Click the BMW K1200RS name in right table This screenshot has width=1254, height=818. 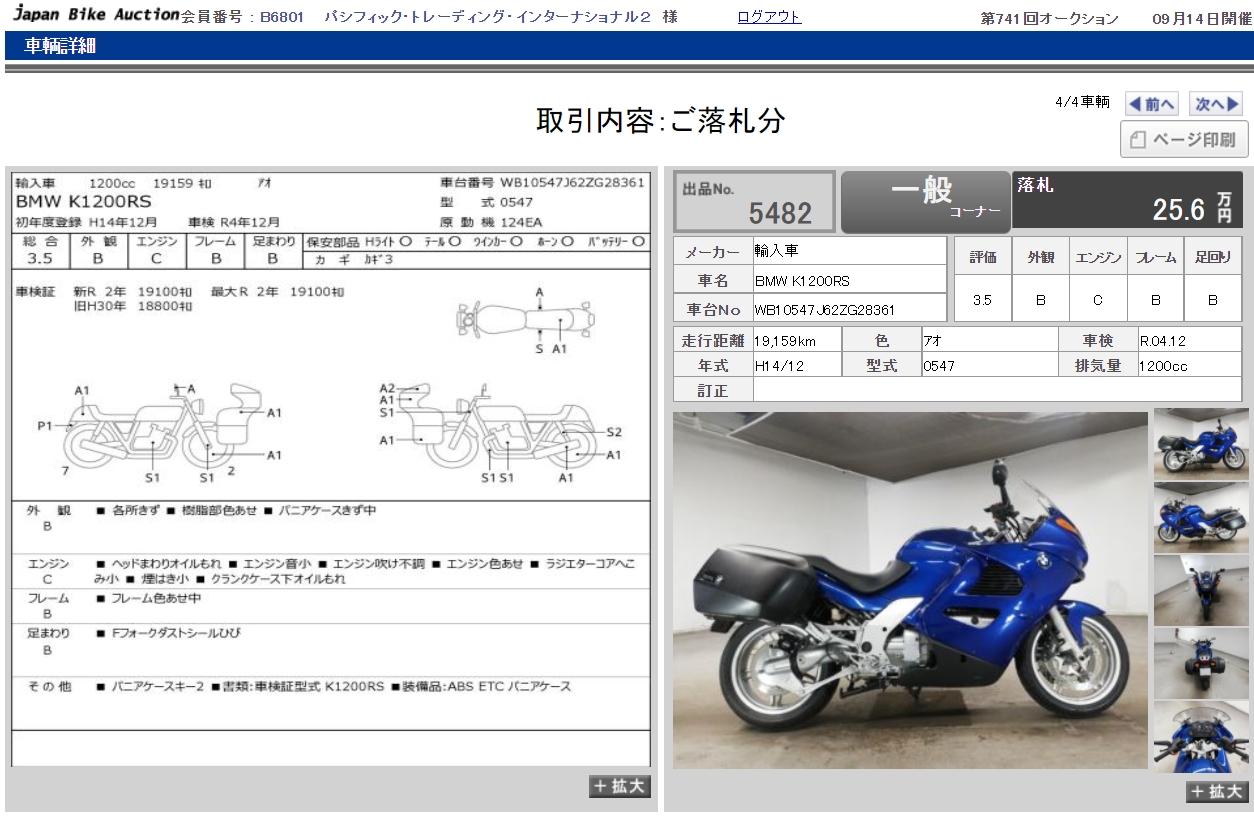click(802, 281)
